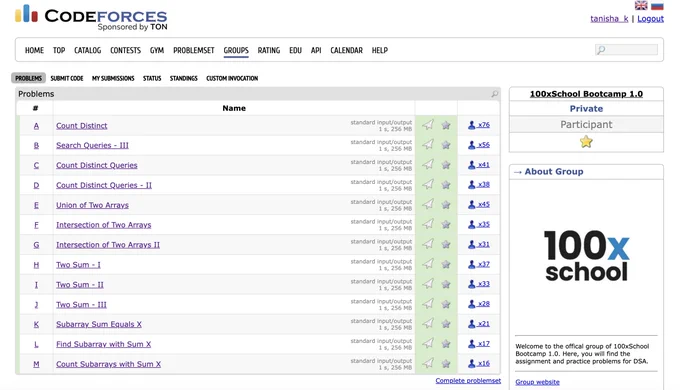Click the 100x school logo image

tap(586, 256)
